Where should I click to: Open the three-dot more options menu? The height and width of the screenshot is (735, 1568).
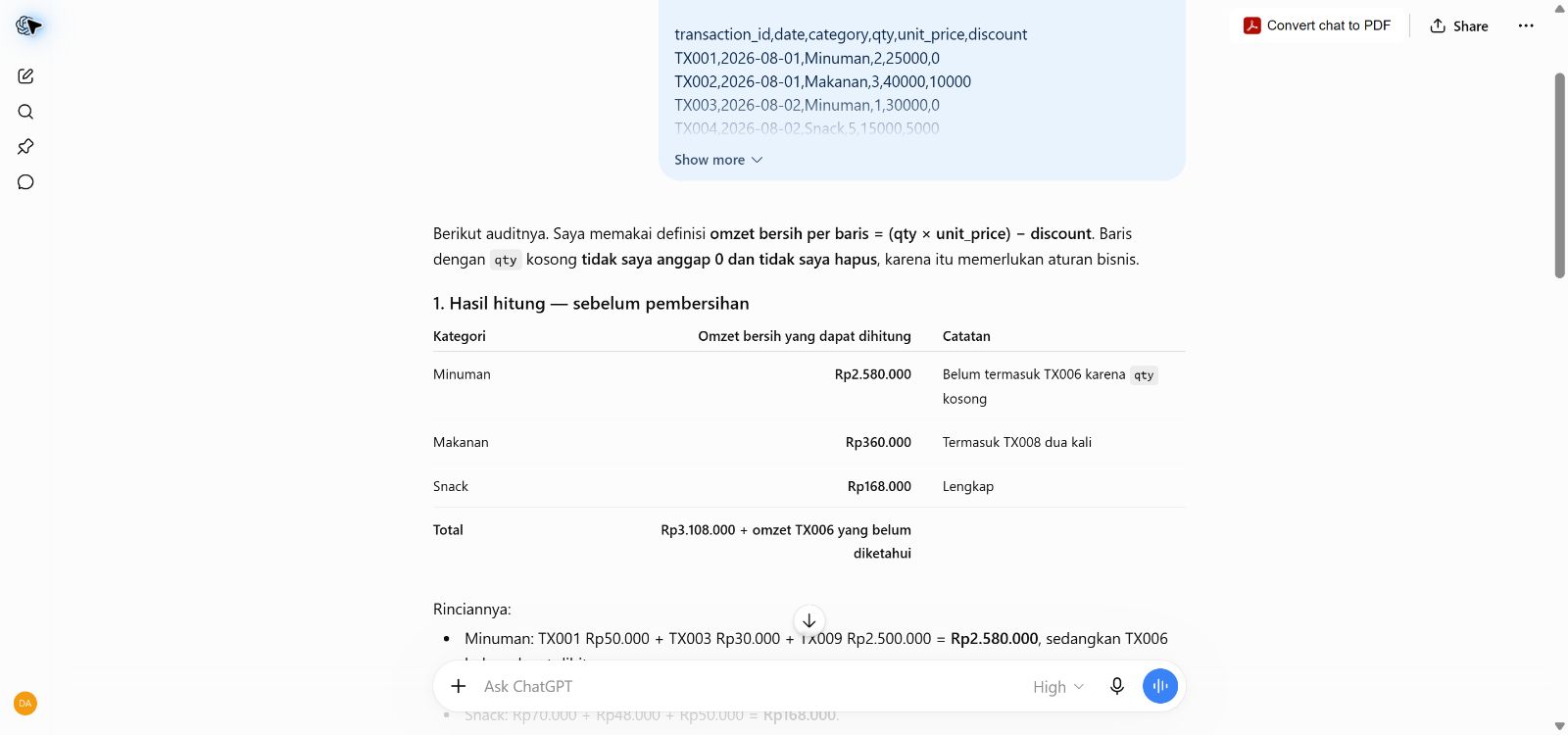click(x=1526, y=25)
